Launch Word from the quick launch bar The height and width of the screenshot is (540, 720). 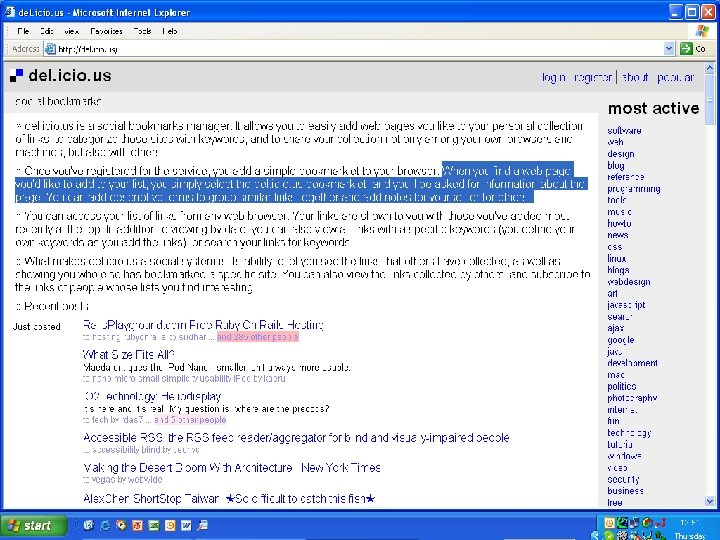186,525
